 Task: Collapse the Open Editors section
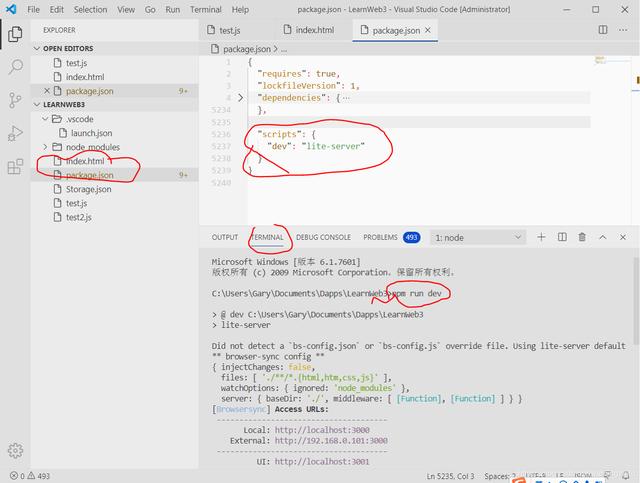coord(37,49)
